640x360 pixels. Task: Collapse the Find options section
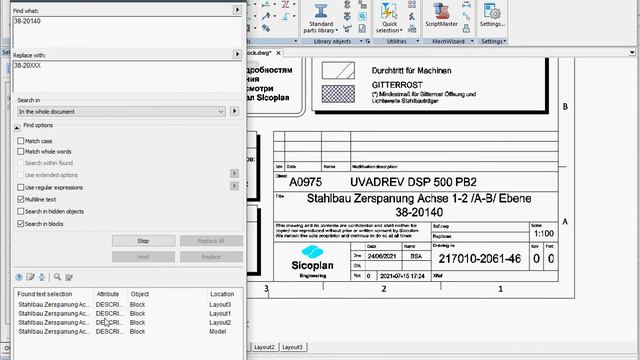17,128
